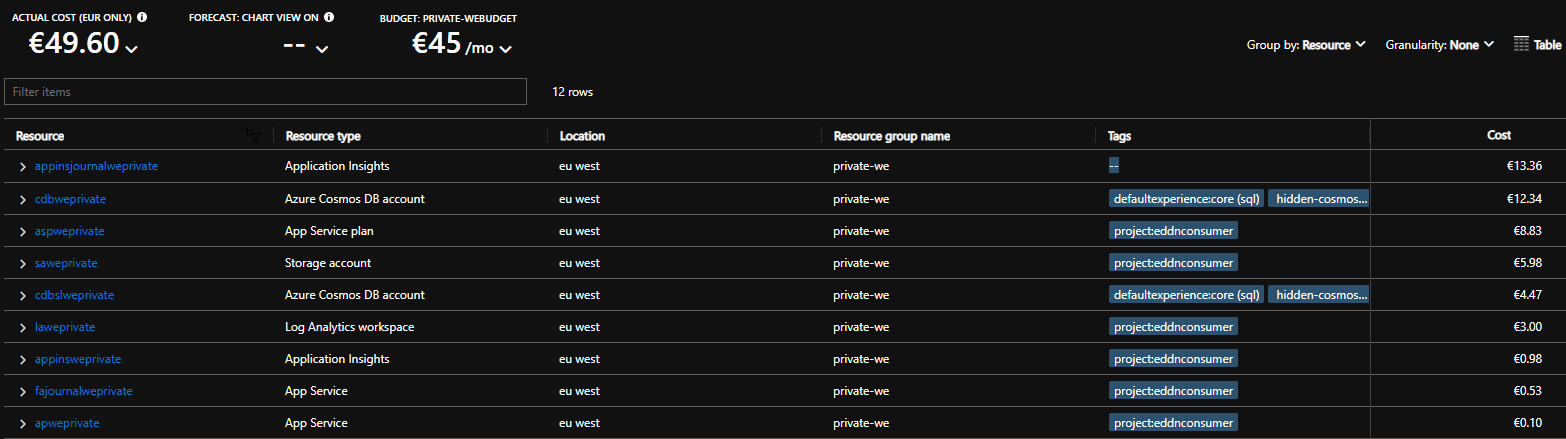This screenshot has height=439, width=1566.
Task: Change the Granularity None dropdown
Action: pyautogui.click(x=1440, y=45)
